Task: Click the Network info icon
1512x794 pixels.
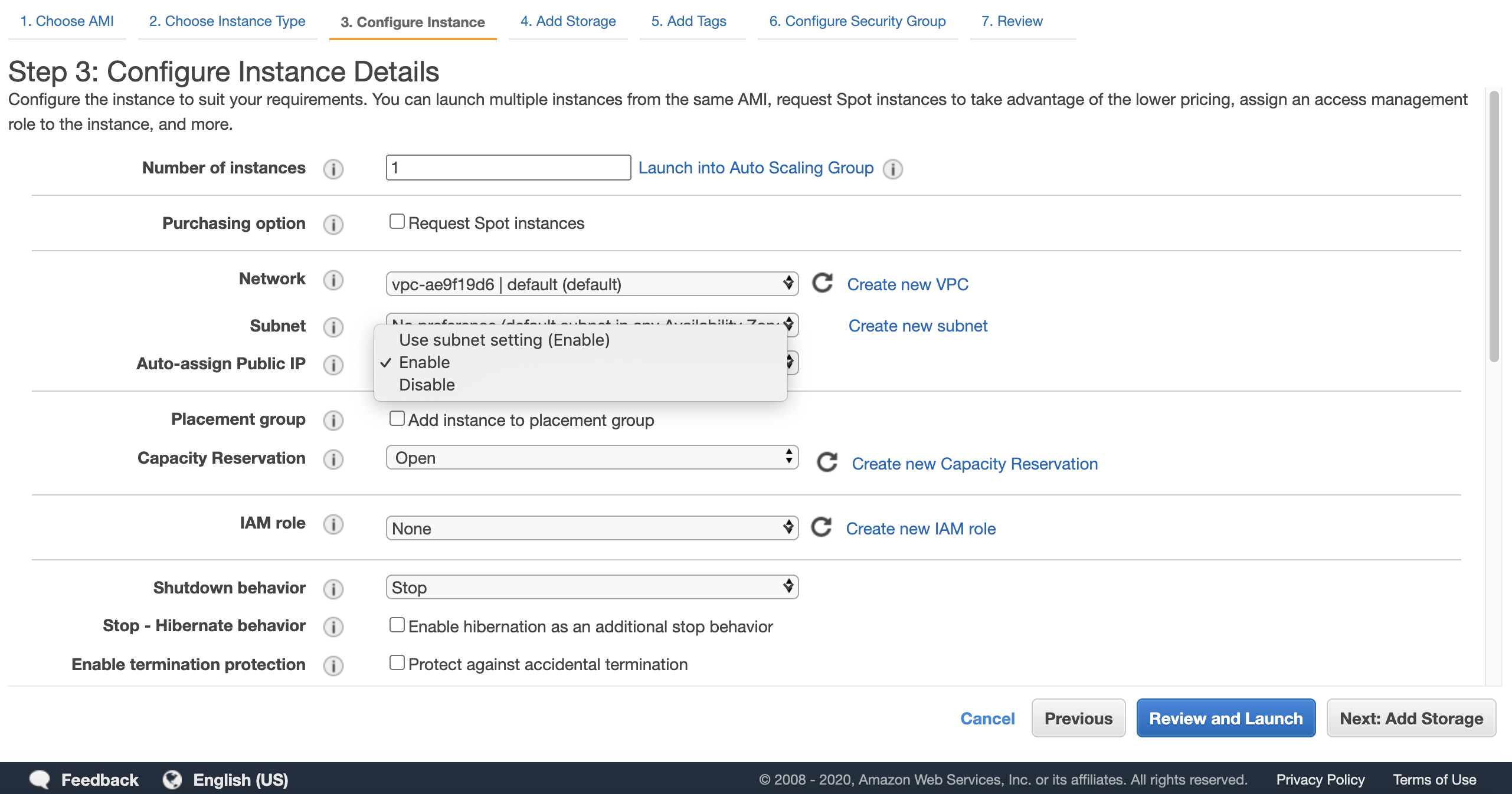Action: coord(333,280)
